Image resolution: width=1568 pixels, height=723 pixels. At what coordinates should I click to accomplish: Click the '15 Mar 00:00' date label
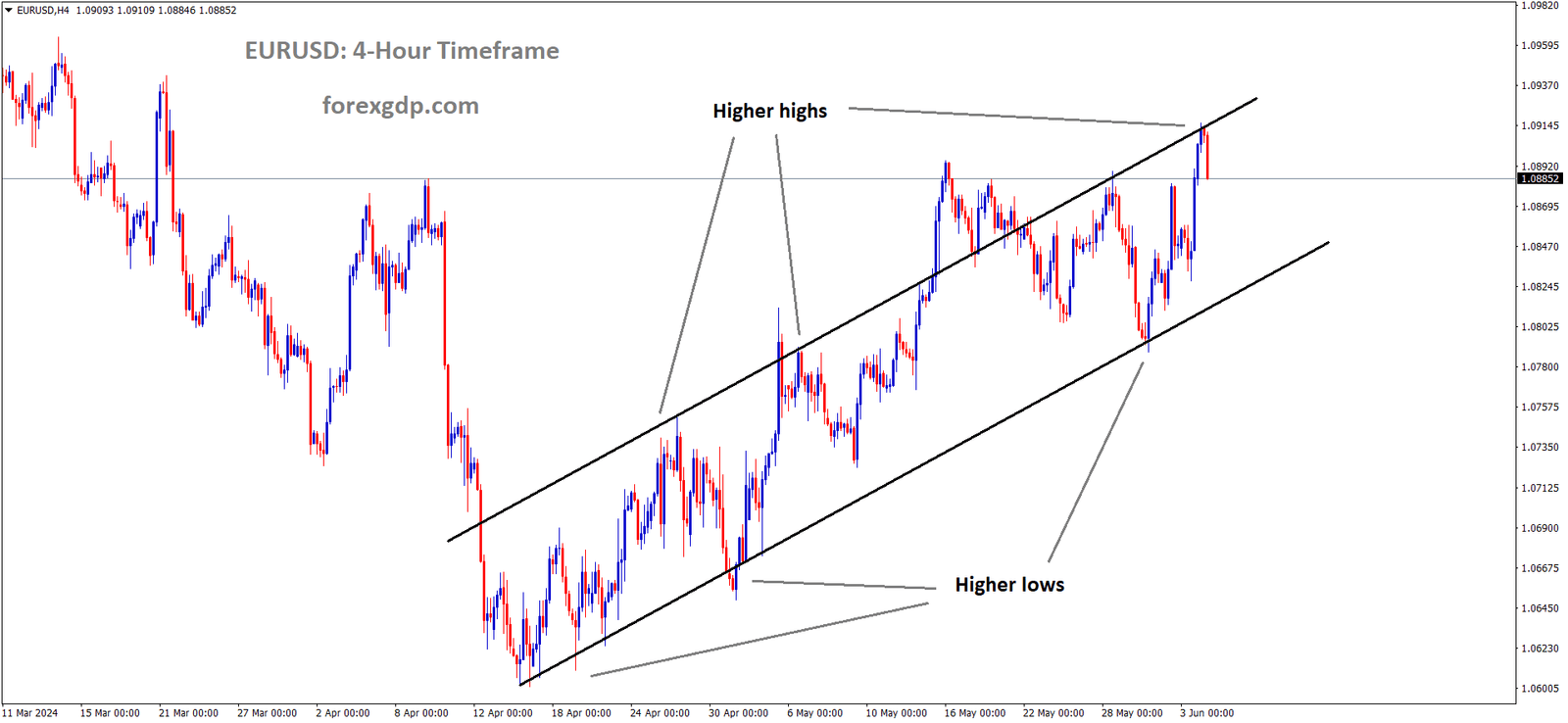click(110, 713)
